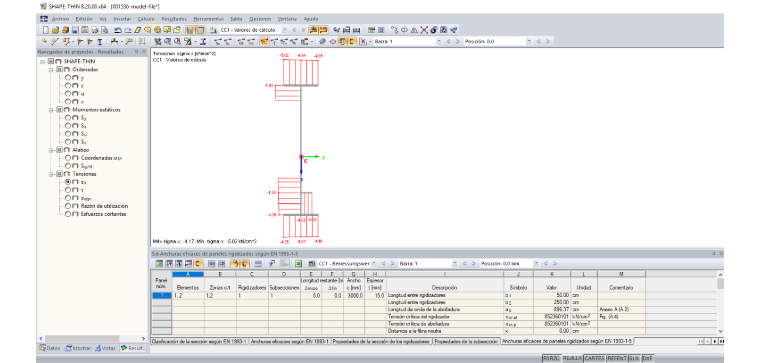Image resolution: width=760 pixels, height=363 pixels.
Task: Click next arrow beside CC1 - Bemessungswer in table
Action: point(392,264)
